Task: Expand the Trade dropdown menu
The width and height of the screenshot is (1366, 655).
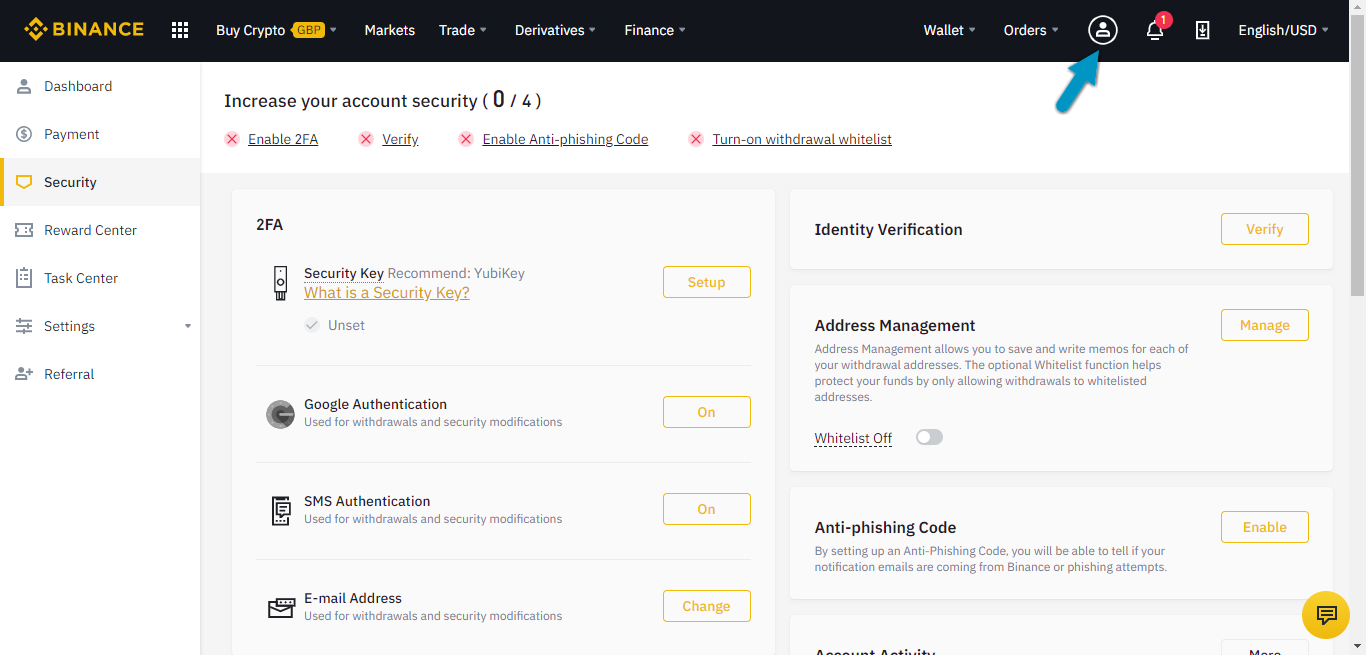Action: coord(463,30)
